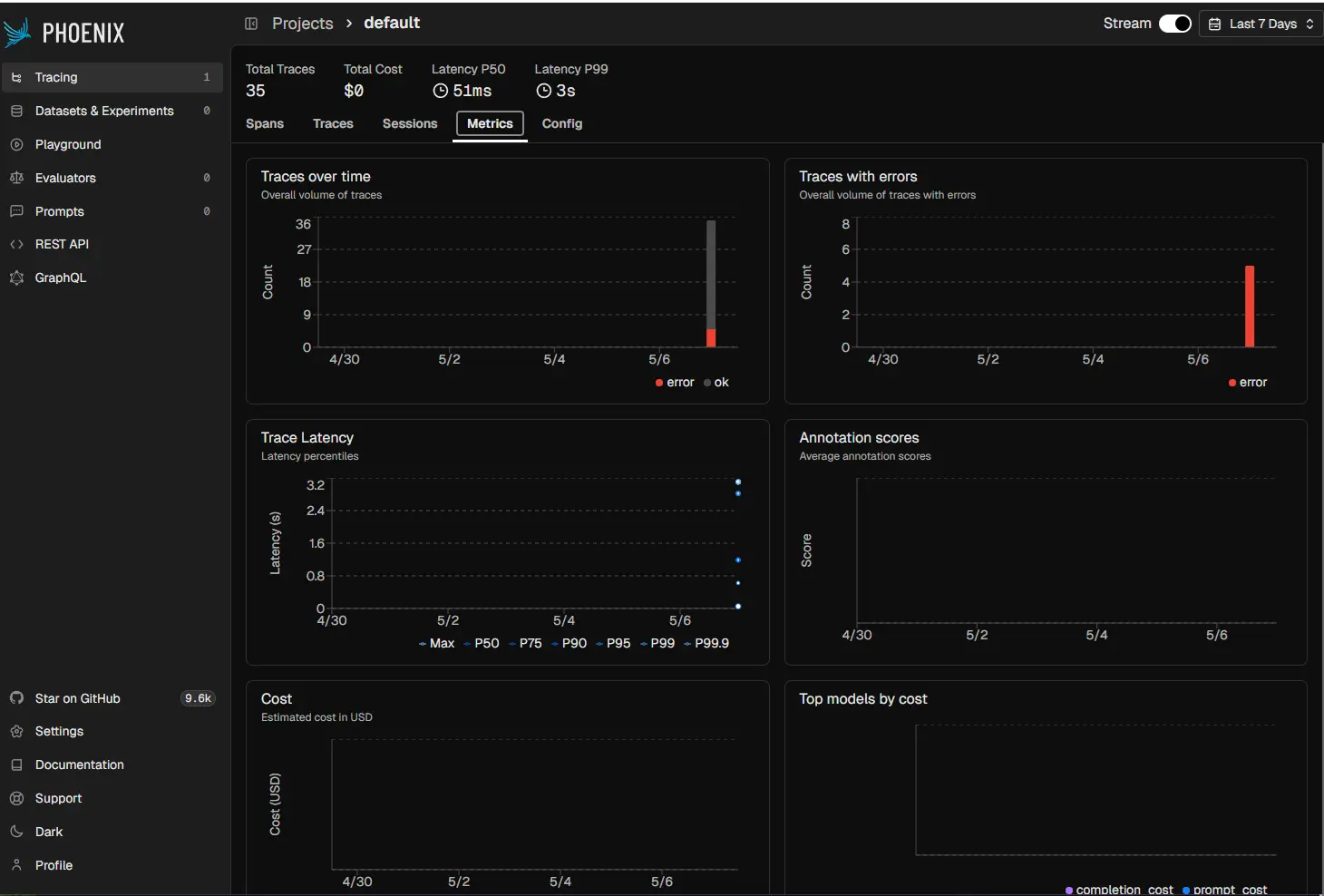Viewport: 1324px width, 896px height.
Task: Switch to the Sessions tab
Action: [x=410, y=124]
